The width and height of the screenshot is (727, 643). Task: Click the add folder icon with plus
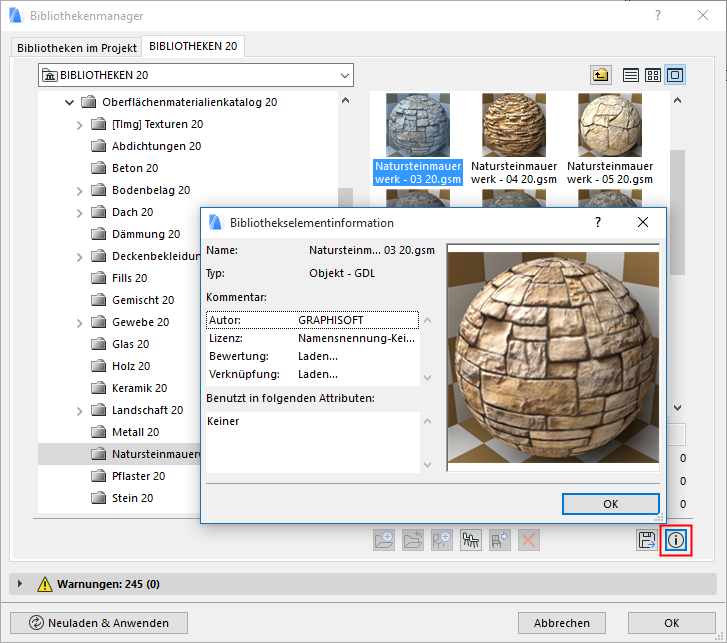click(384, 540)
